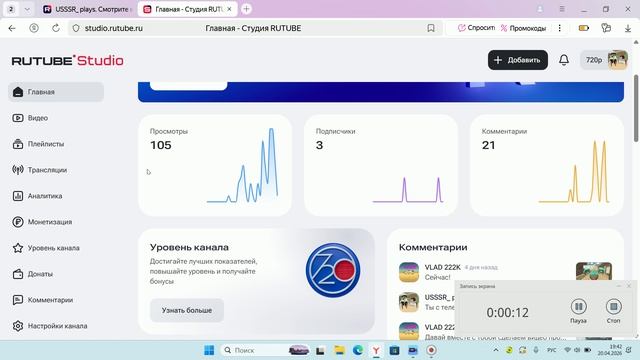This screenshot has width=640, height=360.
Task: Stop the screen recording
Action: (x=613, y=306)
